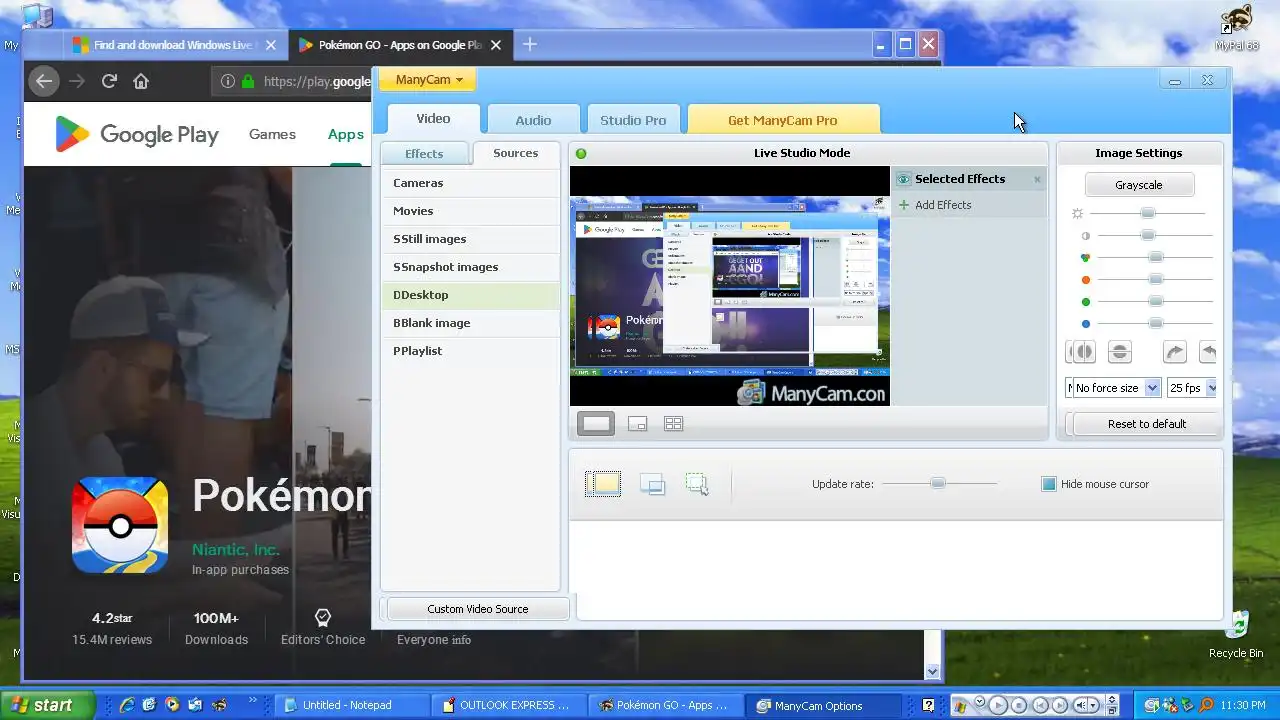Open the browser home page
Viewport: 1280px width, 720px height.
point(141,81)
